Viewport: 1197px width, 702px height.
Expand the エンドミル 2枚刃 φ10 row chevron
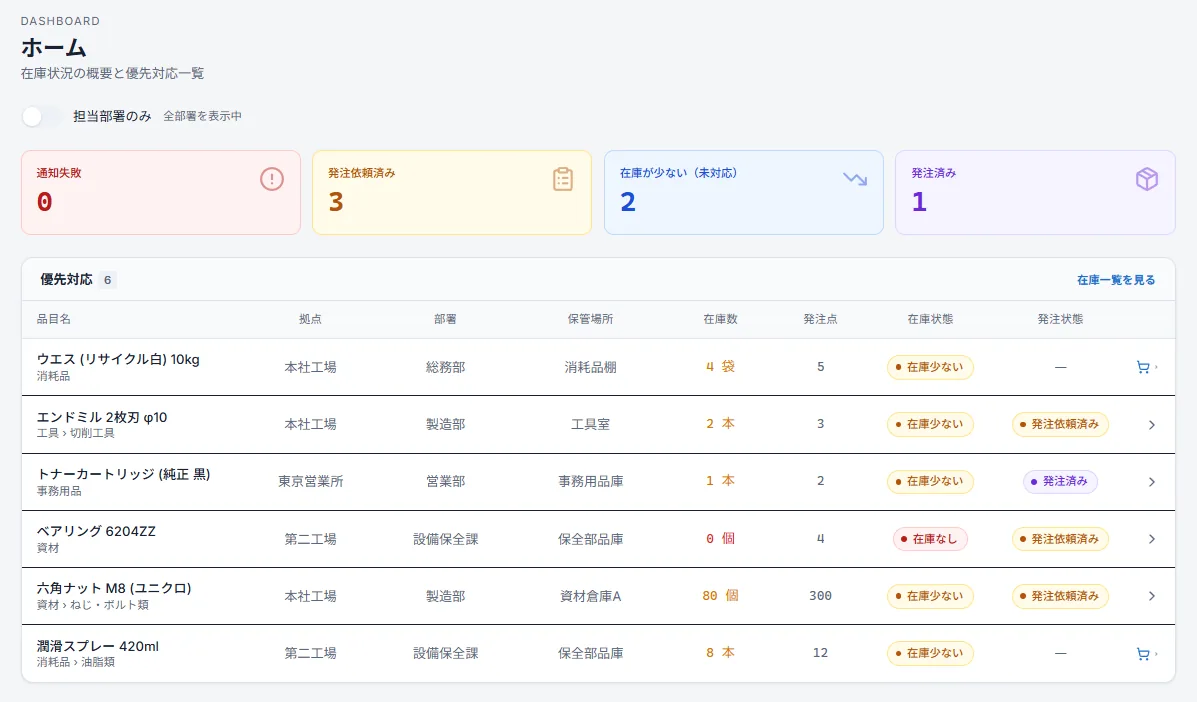pyautogui.click(x=1152, y=425)
